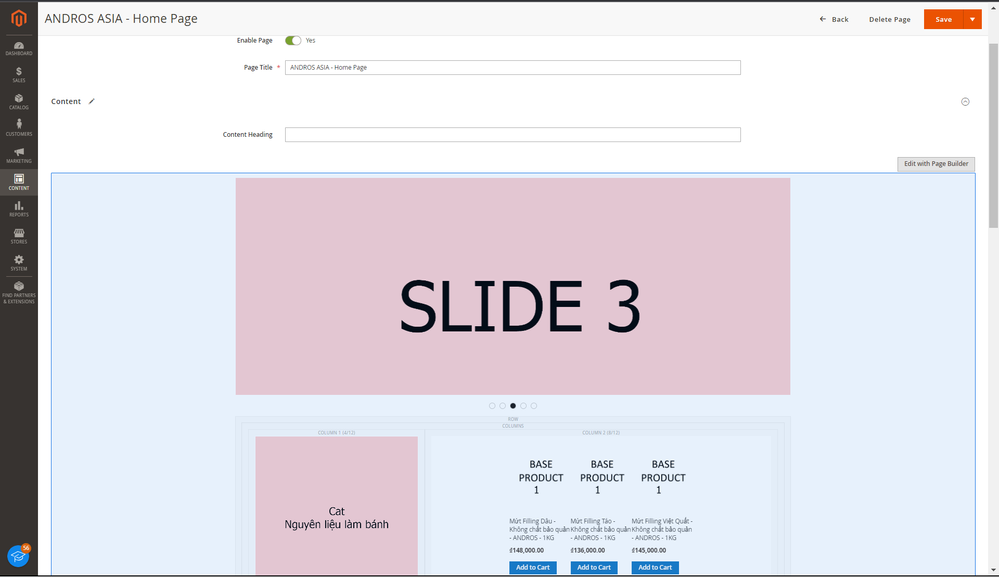Select the fifth slide dot indicator
Image resolution: width=999 pixels, height=578 pixels.
pos(534,406)
